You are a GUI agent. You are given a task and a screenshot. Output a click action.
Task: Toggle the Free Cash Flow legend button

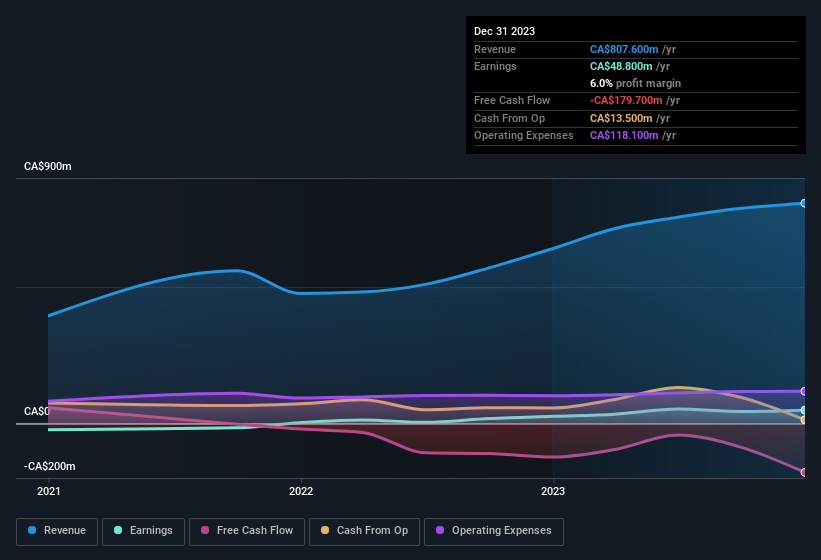(x=247, y=531)
